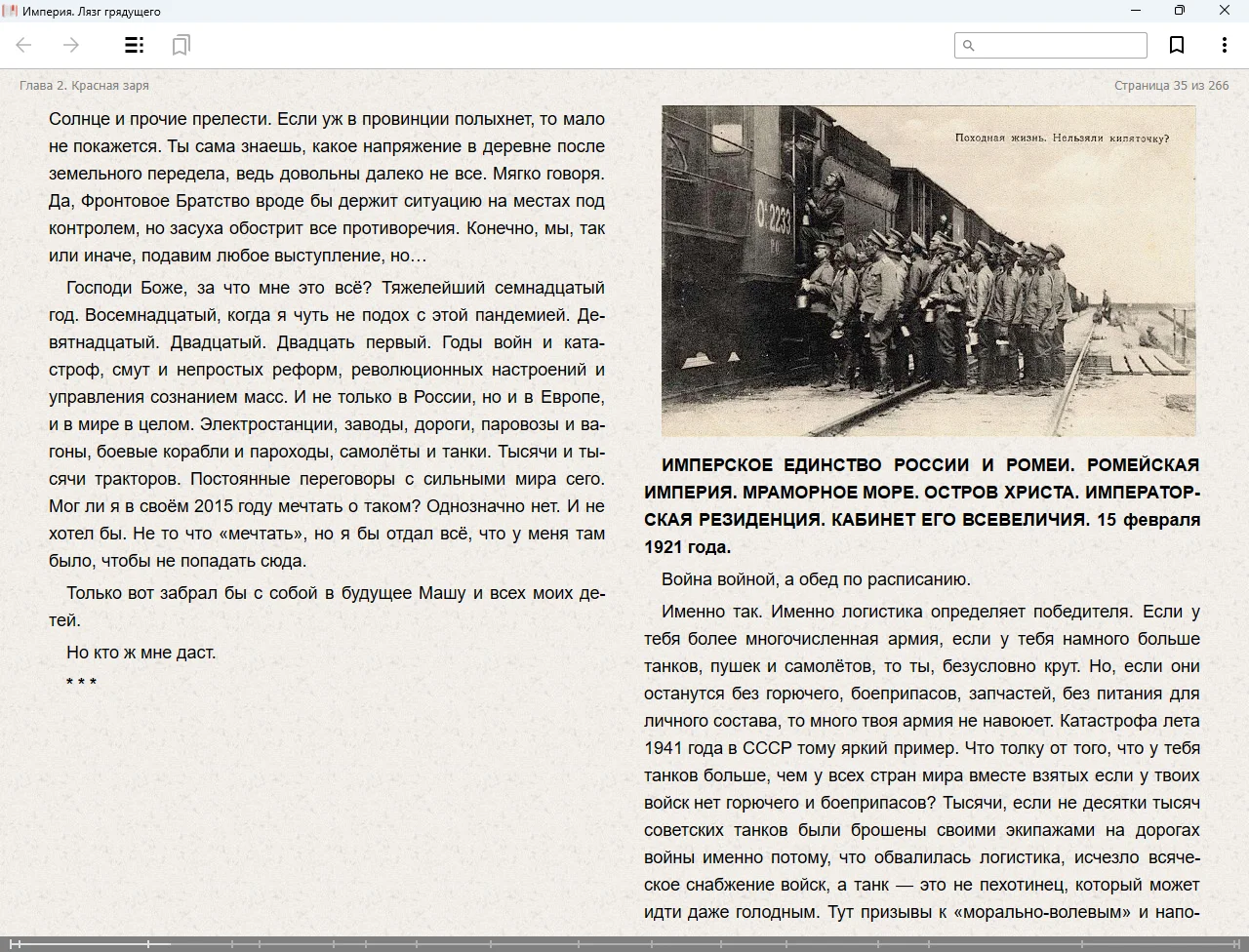The height and width of the screenshot is (952, 1249).
Task: Open the table of contents
Action: pos(135,45)
